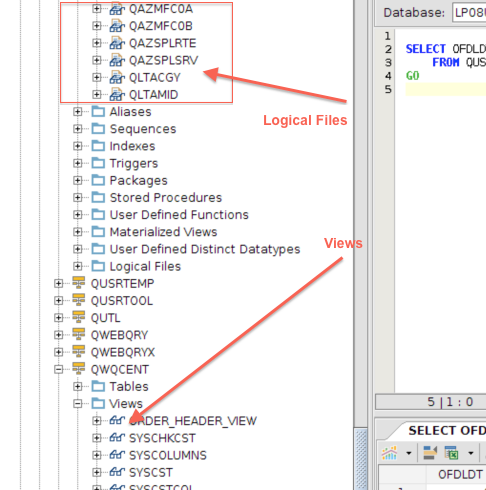Expand the ORDER_HEADER_VIEW node
This screenshot has width=486, height=490.
[97, 421]
